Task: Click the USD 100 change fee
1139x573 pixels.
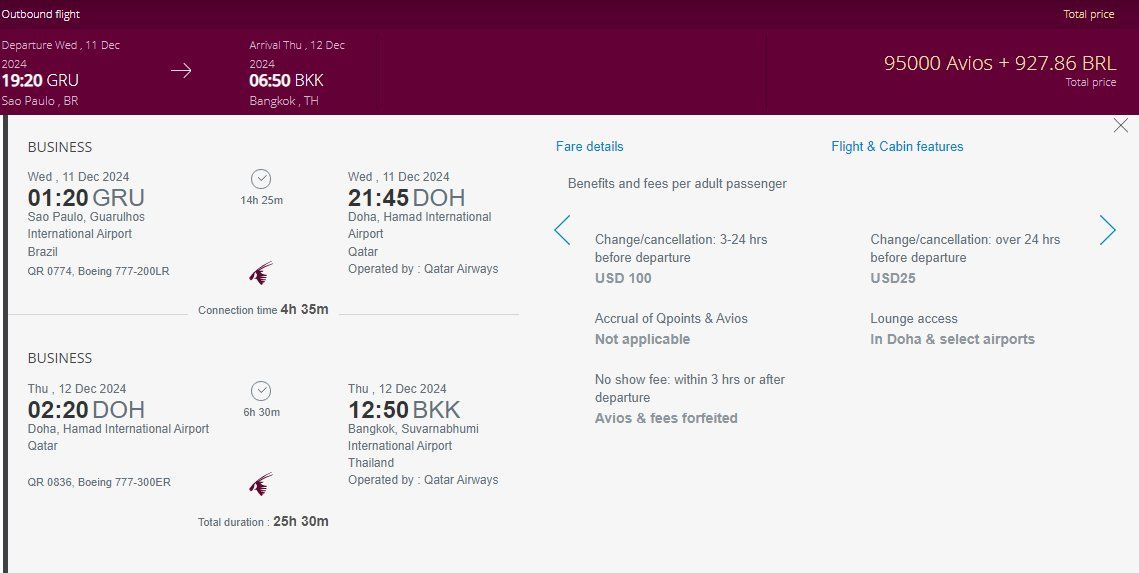Action: coord(623,278)
